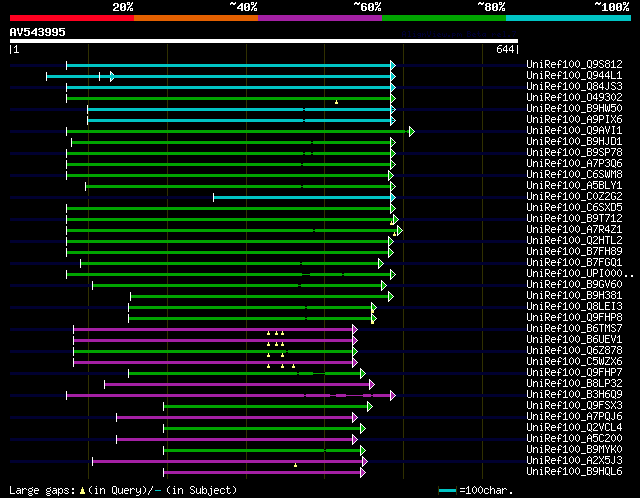View hit UniRef100_B7FGQ1

tap(574, 262)
